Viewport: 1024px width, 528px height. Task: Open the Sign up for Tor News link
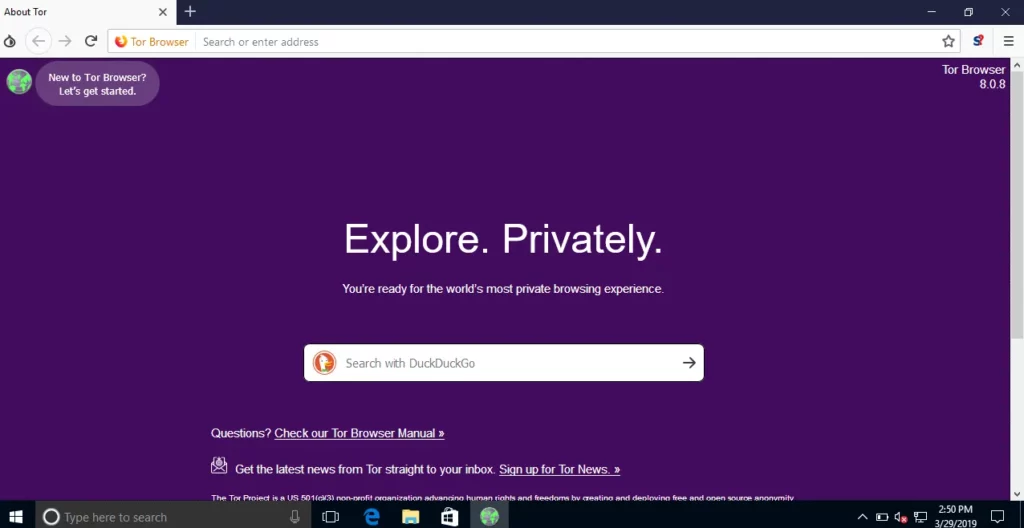(559, 469)
